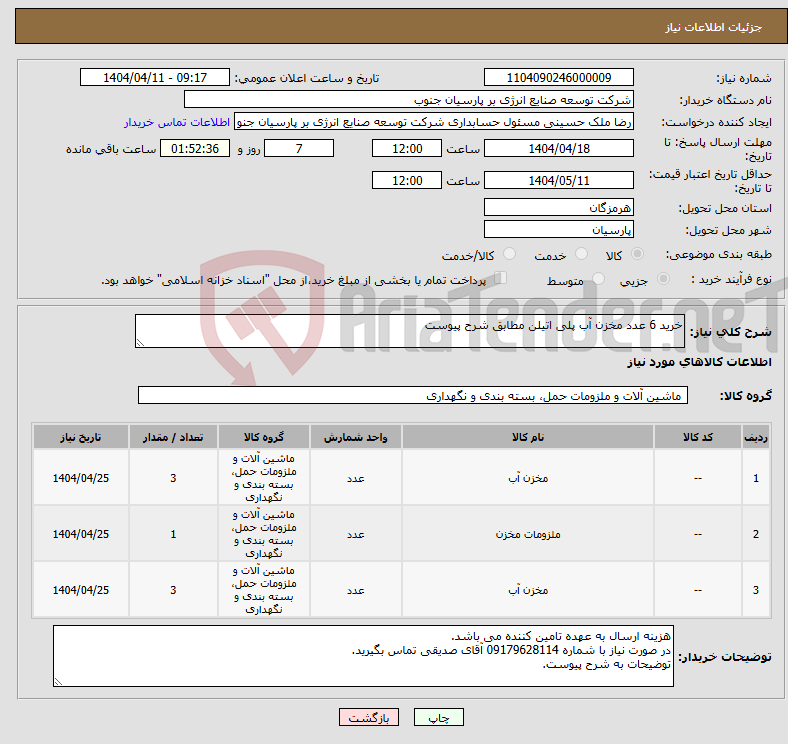Click the announcement date field 1404/04/11 - 09:17
Viewport: 788px width, 744px height.
coord(155,77)
